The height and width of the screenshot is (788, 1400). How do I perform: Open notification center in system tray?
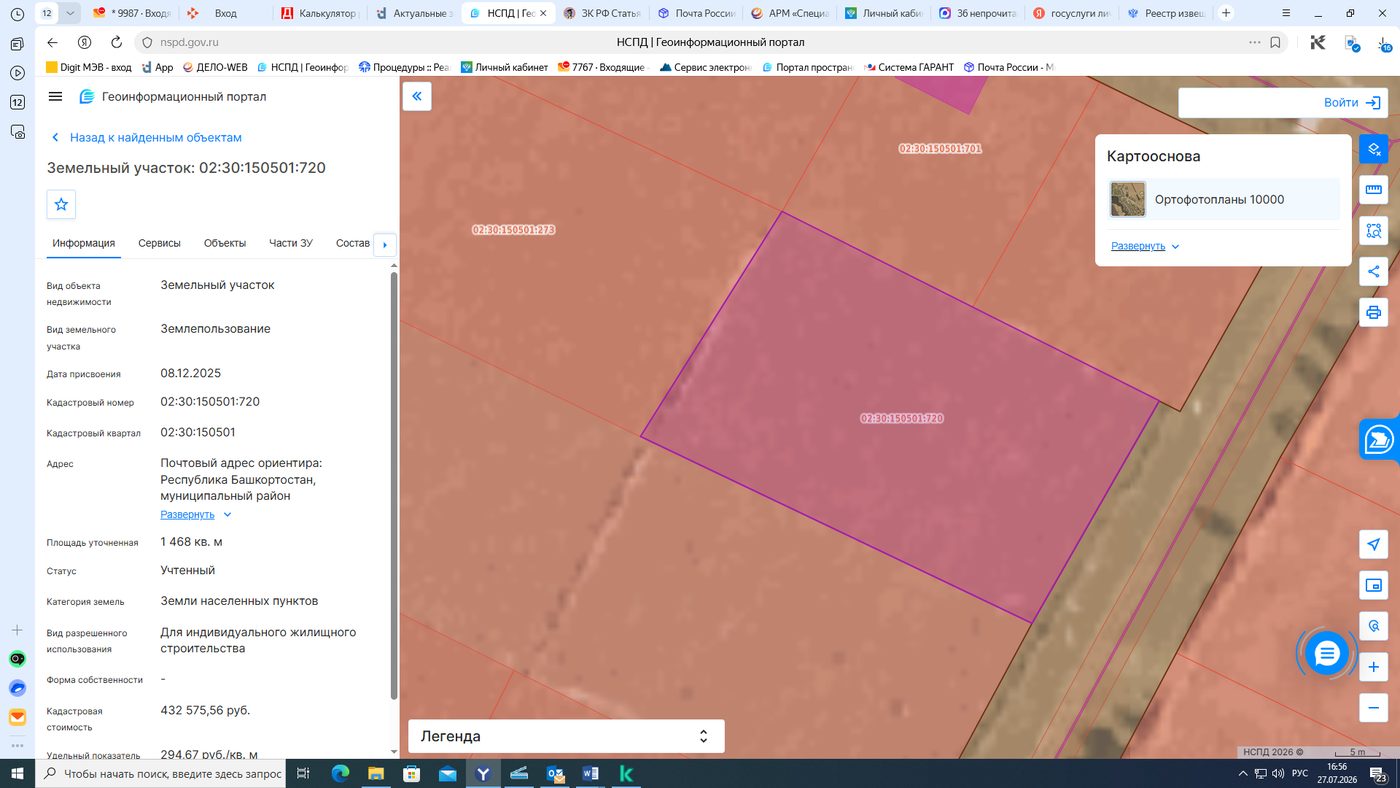point(1380,775)
